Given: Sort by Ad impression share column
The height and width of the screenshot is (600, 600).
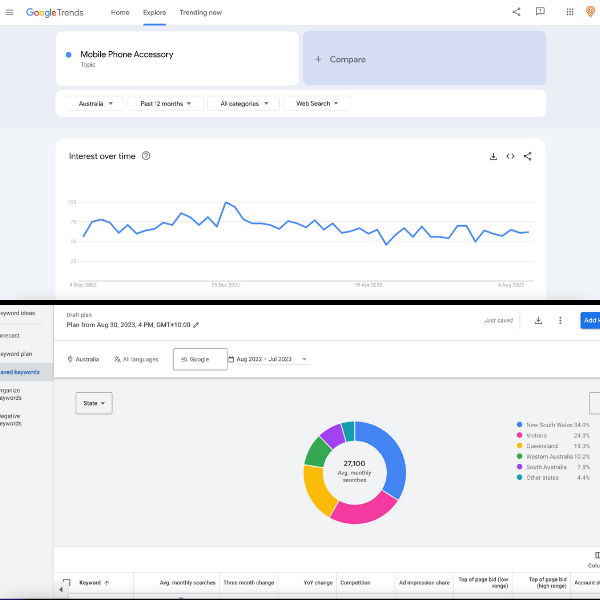Looking at the screenshot, I should pos(424,583).
